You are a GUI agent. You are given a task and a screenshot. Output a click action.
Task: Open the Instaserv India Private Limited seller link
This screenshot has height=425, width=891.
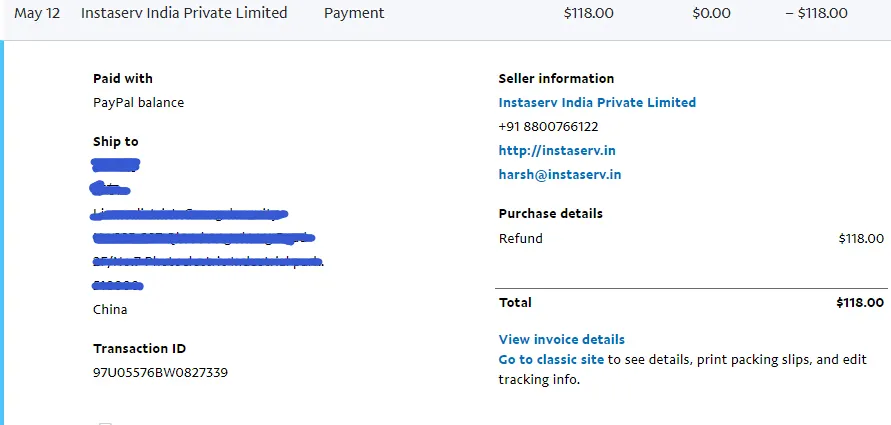pos(597,102)
